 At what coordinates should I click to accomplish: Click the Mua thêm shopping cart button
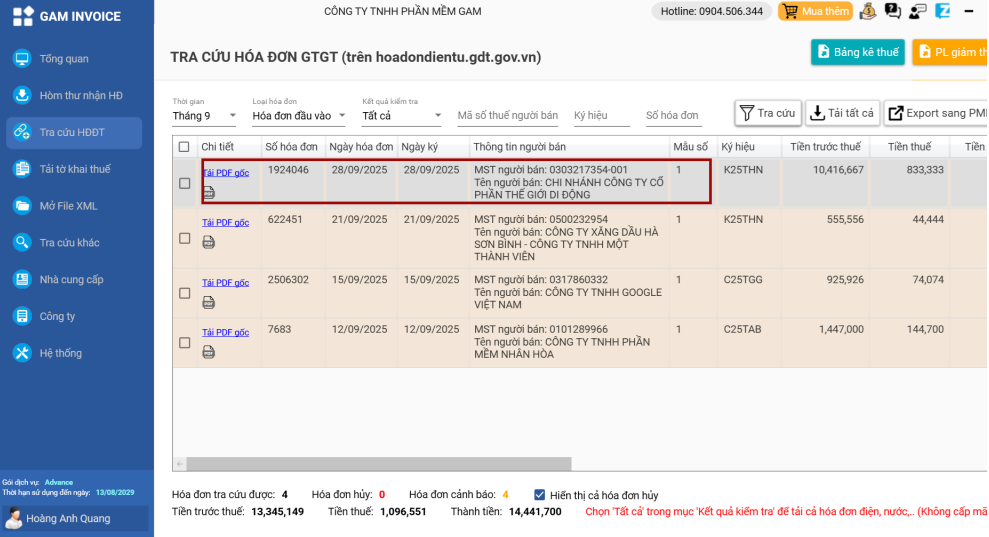click(x=816, y=12)
